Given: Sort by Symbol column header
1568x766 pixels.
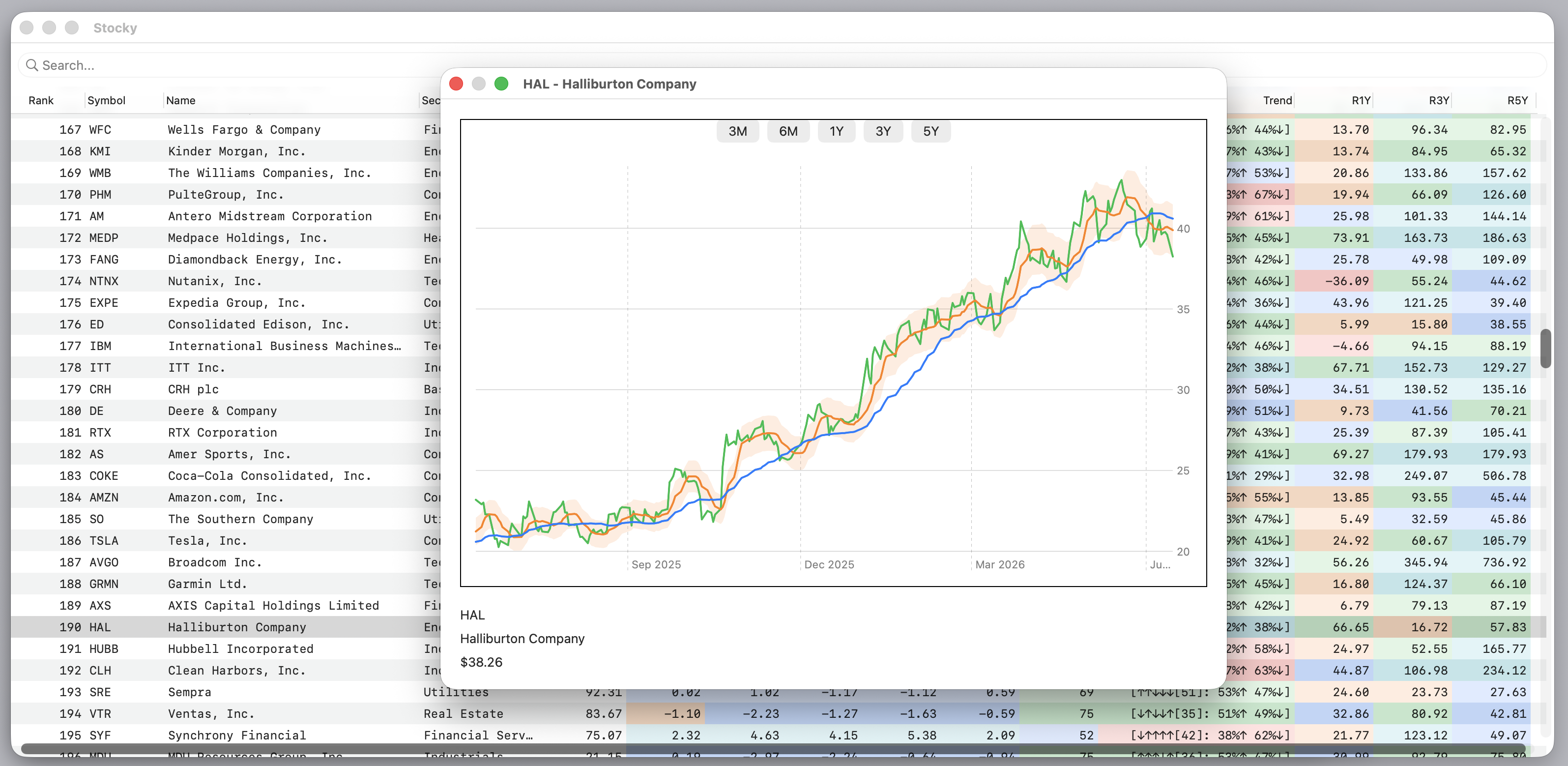Looking at the screenshot, I should coord(107,100).
